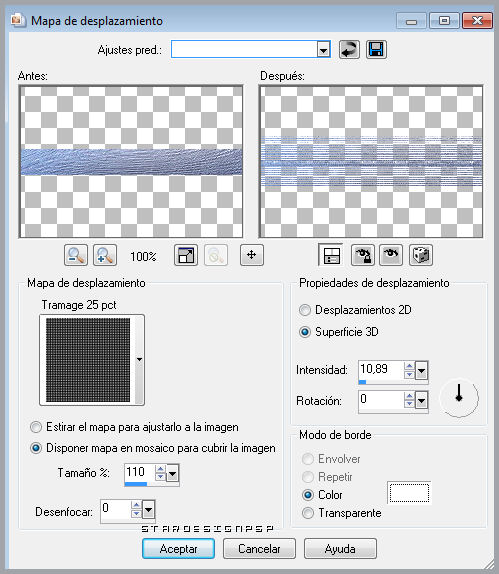Click the auto proof lock eye icon
499x574 pixels.
pyautogui.click(x=362, y=255)
